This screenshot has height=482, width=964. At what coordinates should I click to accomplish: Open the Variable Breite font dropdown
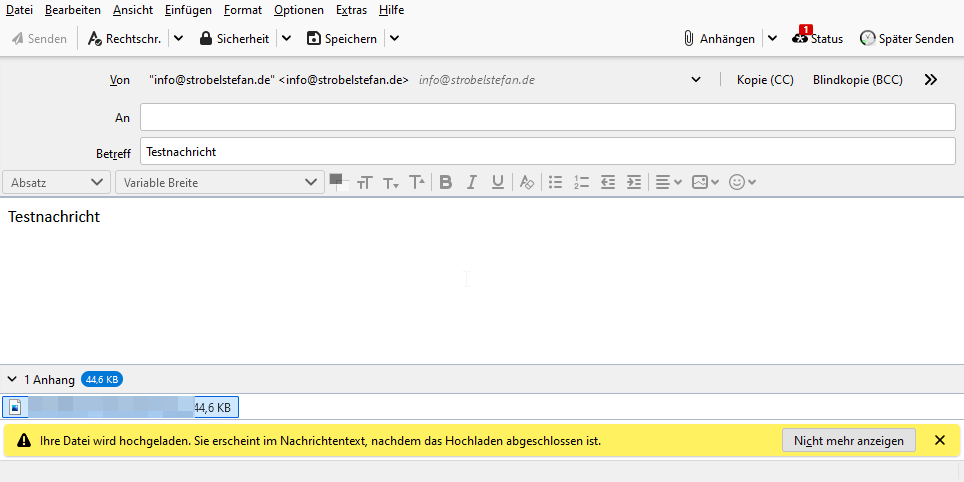(219, 182)
